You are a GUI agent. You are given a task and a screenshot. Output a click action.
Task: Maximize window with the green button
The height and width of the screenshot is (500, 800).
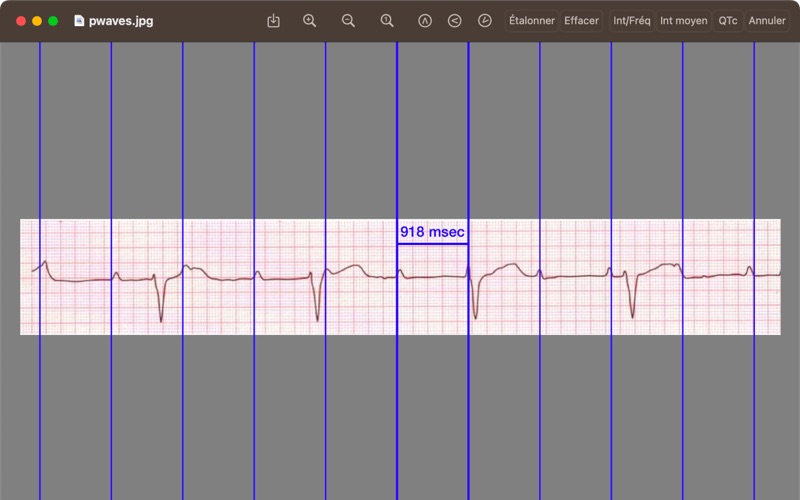(x=53, y=21)
